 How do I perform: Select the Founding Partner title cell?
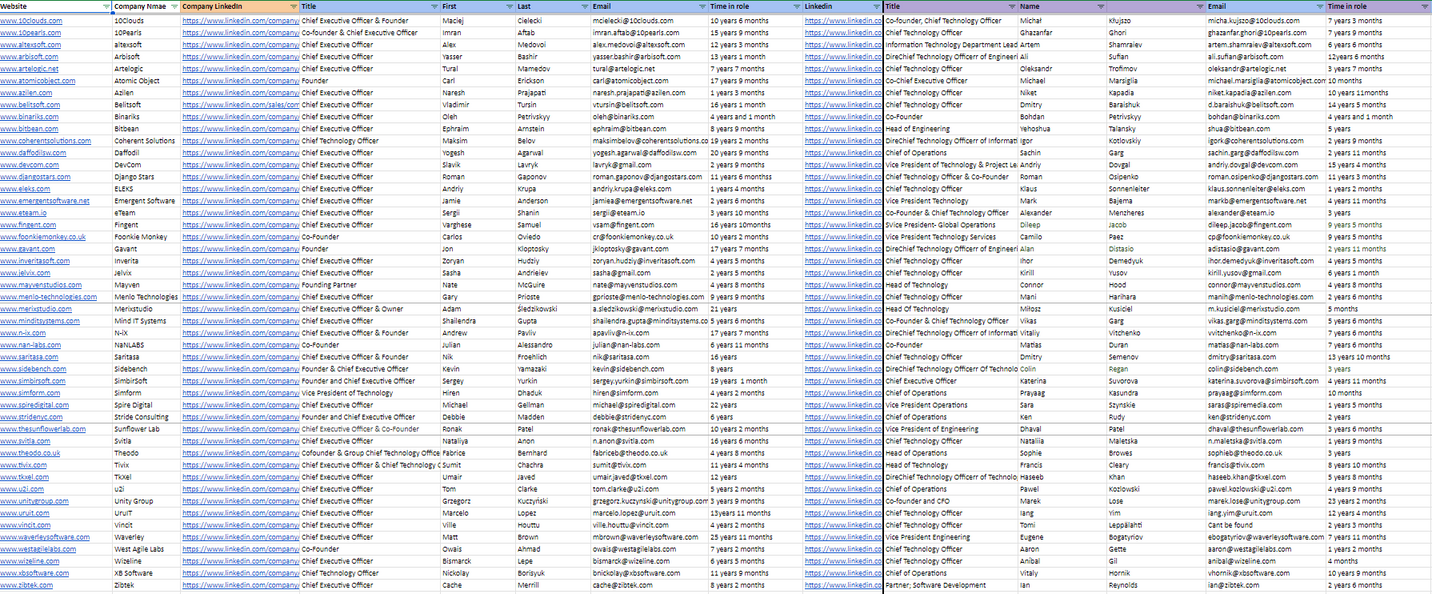[x=370, y=285]
